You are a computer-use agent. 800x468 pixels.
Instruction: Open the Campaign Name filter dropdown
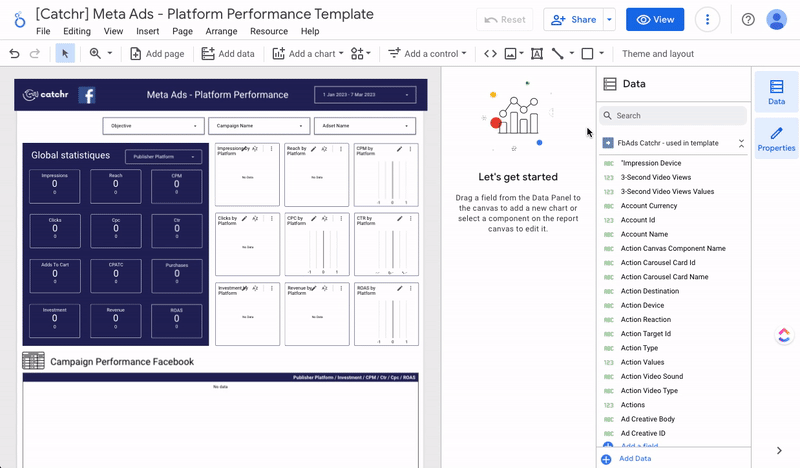coord(258,126)
